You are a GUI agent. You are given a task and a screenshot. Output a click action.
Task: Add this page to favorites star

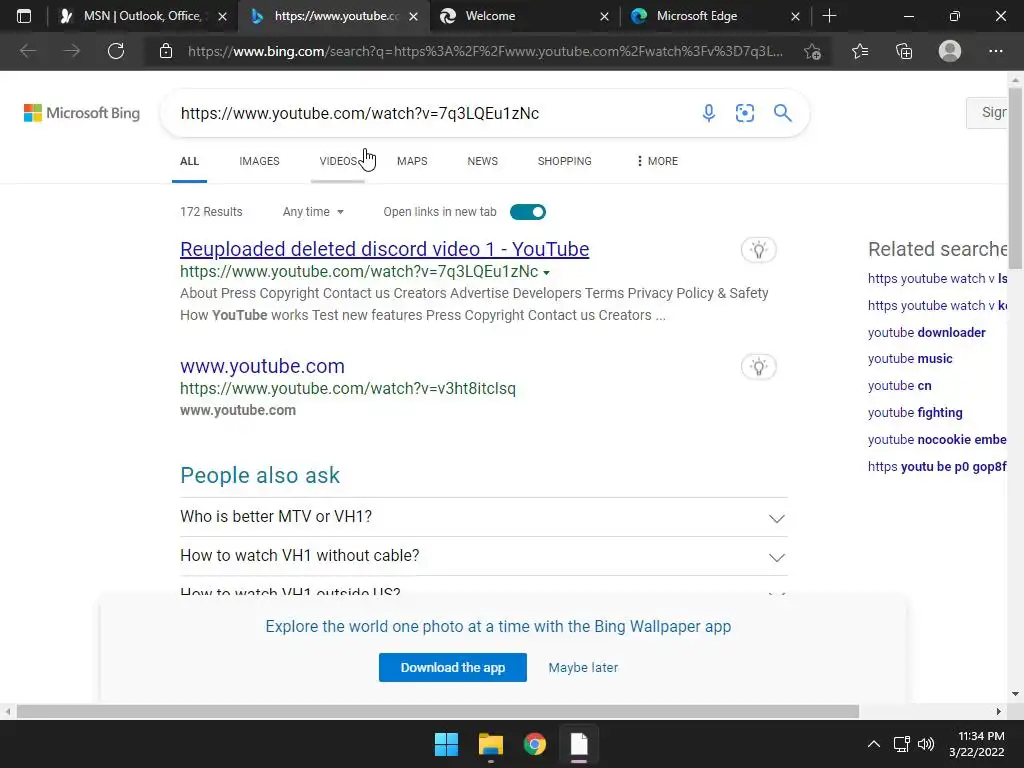click(812, 51)
